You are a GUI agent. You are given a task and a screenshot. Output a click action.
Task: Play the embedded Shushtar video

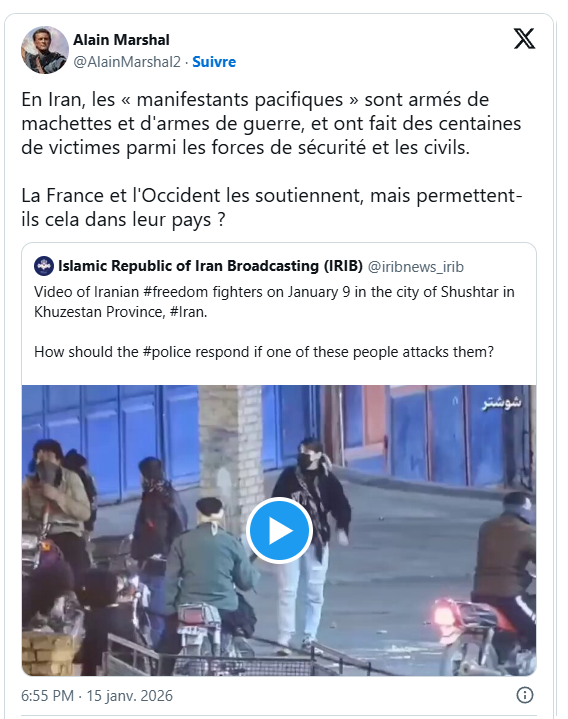279,531
